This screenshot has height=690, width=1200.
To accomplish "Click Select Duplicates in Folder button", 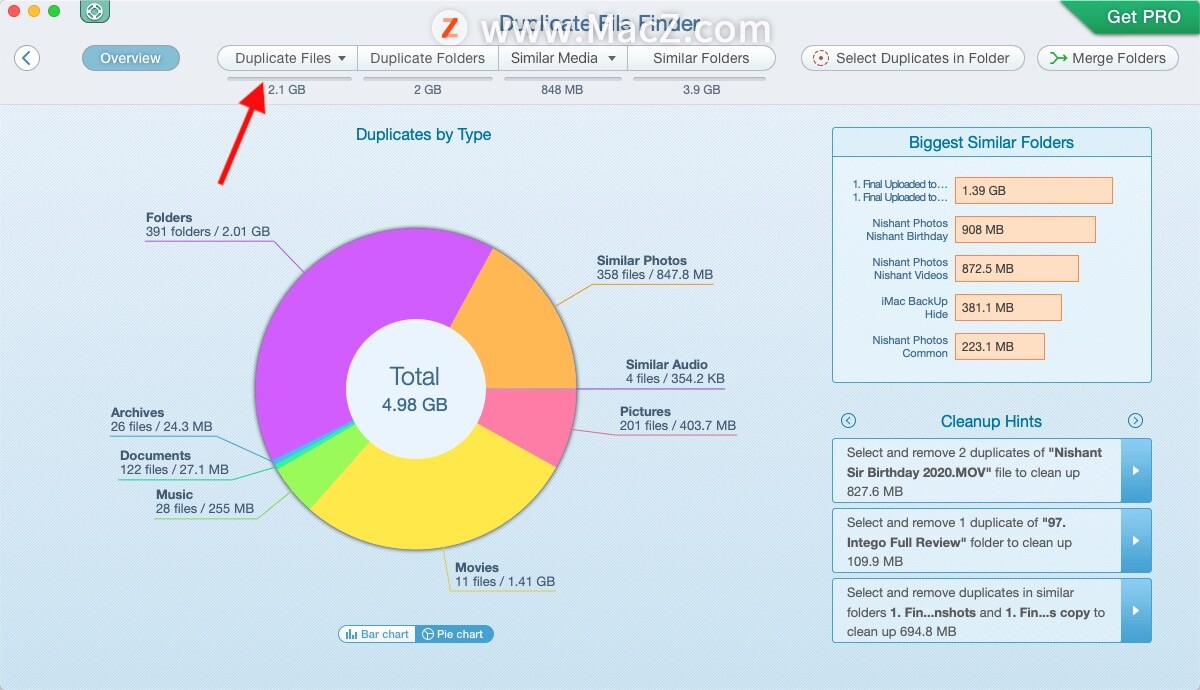I will click(x=913, y=58).
